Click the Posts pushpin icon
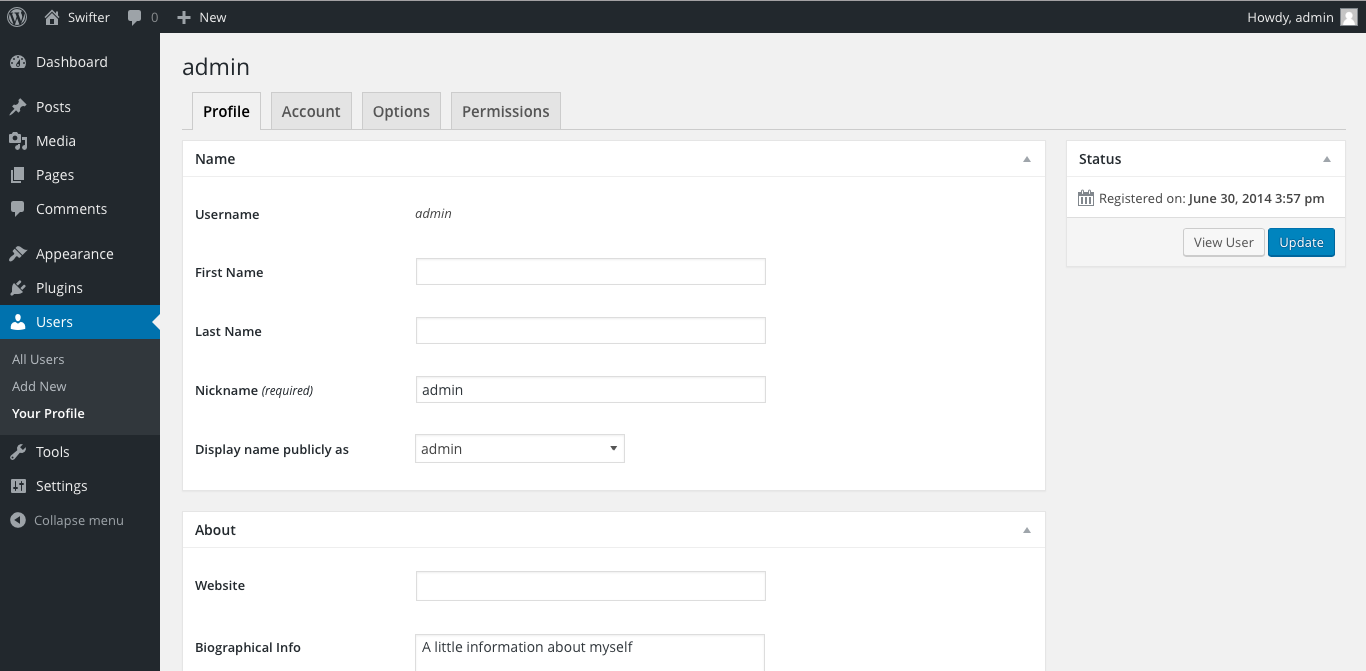 [x=18, y=107]
